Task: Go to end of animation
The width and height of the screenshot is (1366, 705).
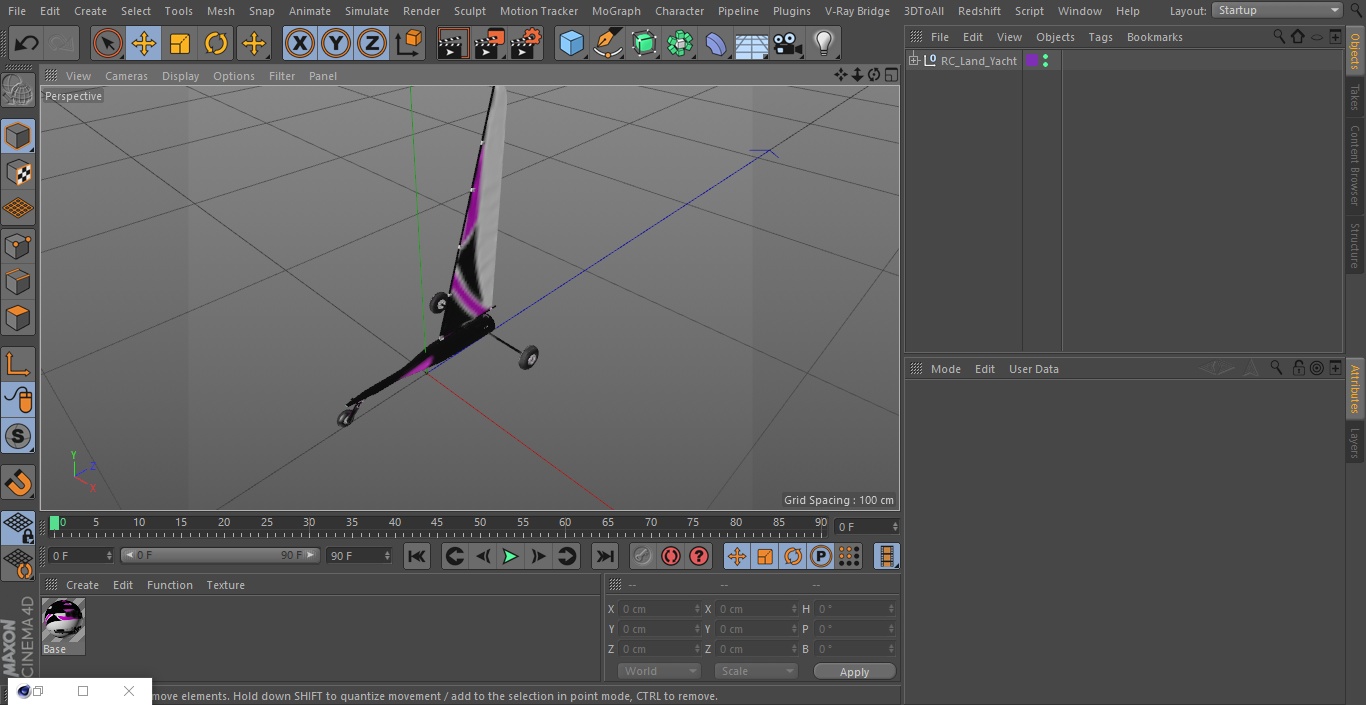Action: (x=605, y=556)
